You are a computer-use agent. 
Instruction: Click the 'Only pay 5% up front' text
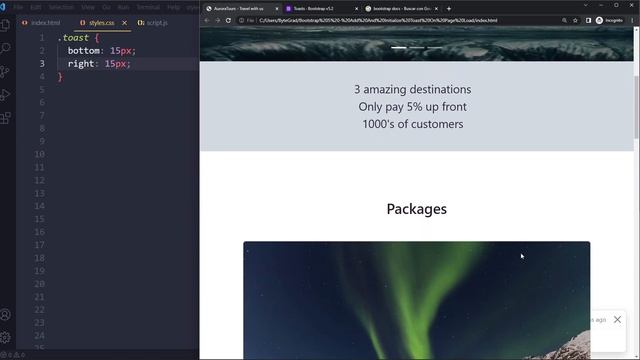click(x=413, y=107)
